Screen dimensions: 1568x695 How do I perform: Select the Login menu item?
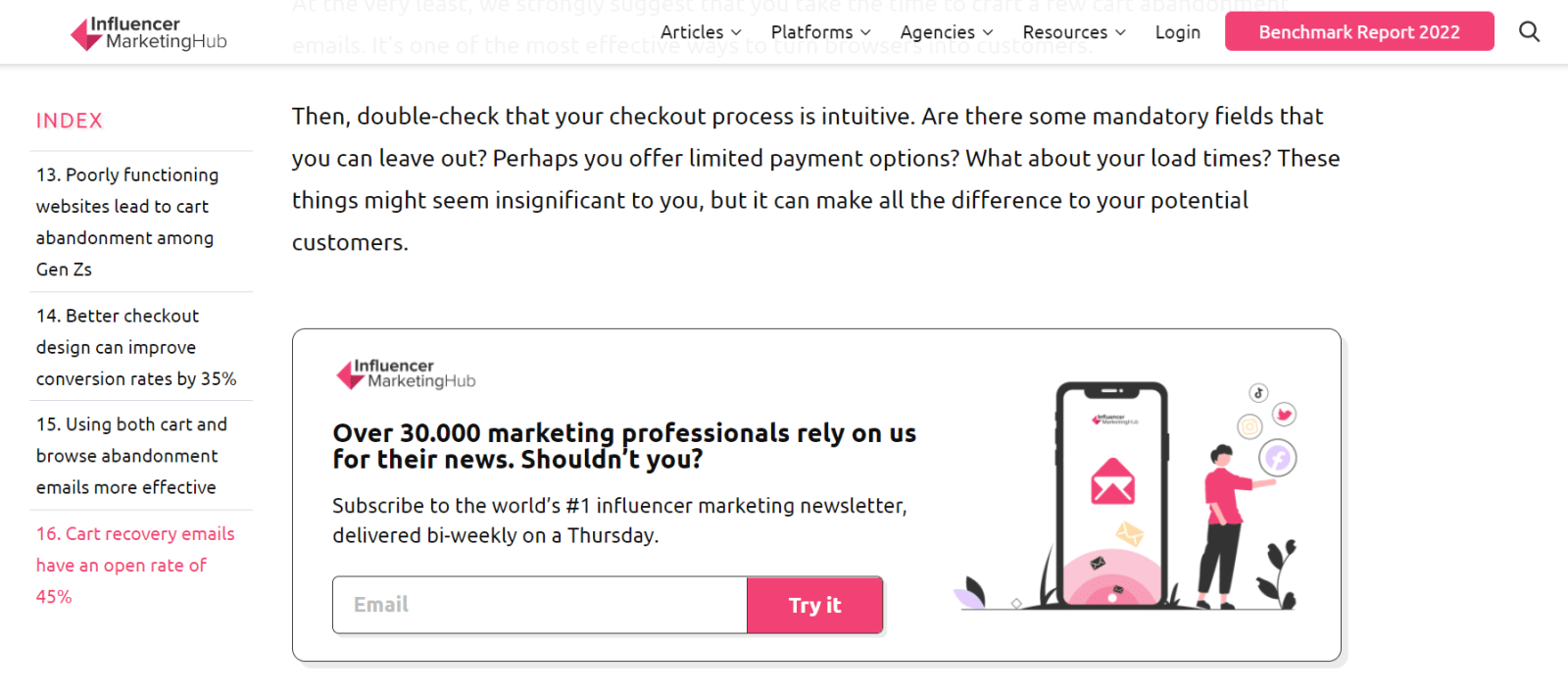pyautogui.click(x=1177, y=31)
